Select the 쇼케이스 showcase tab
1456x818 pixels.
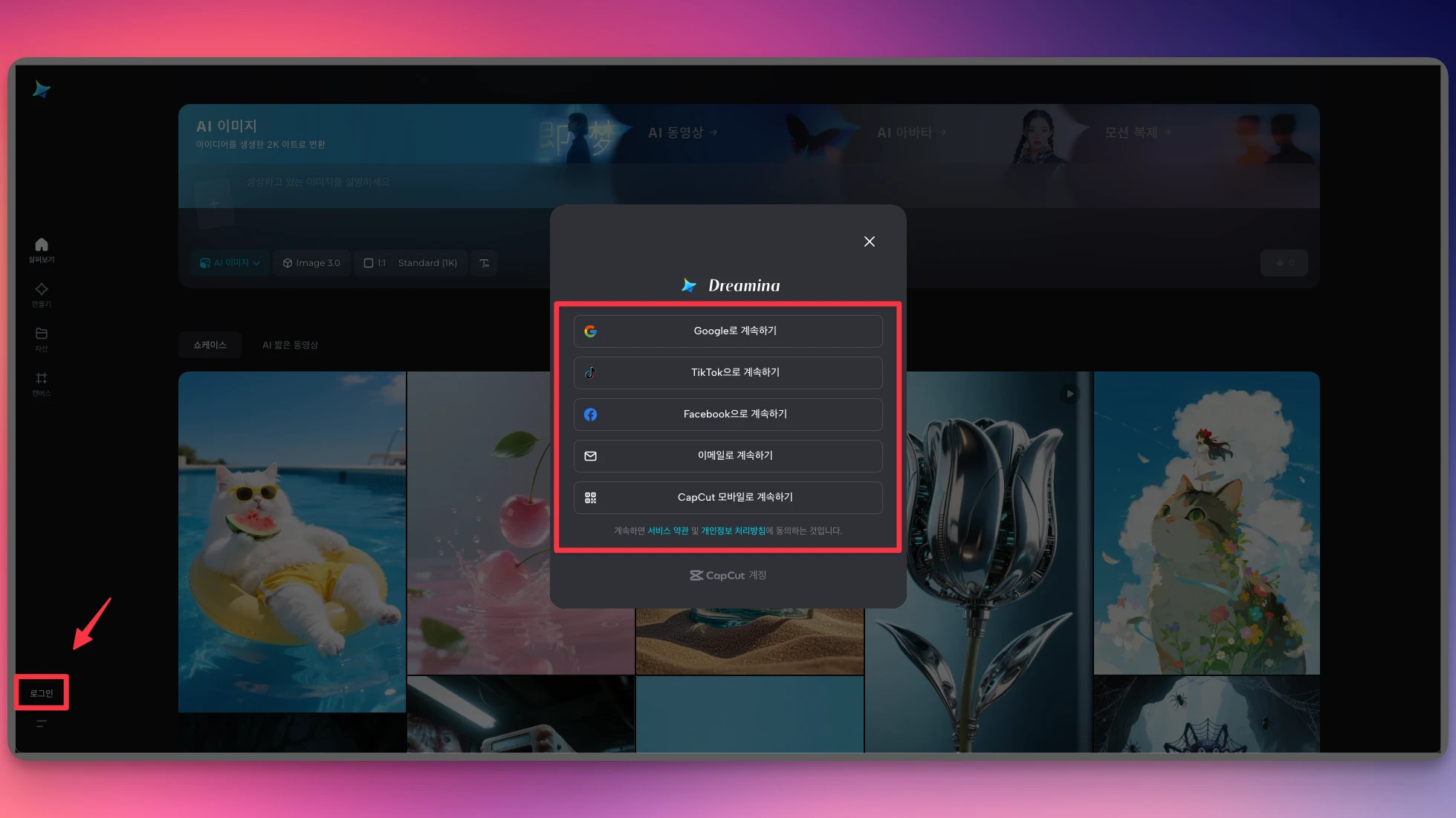pos(210,345)
